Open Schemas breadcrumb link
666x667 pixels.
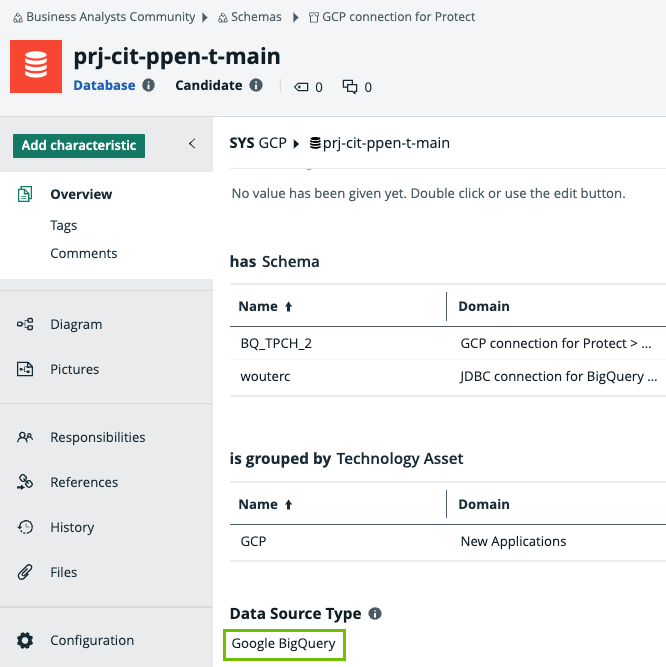click(256, 17)
